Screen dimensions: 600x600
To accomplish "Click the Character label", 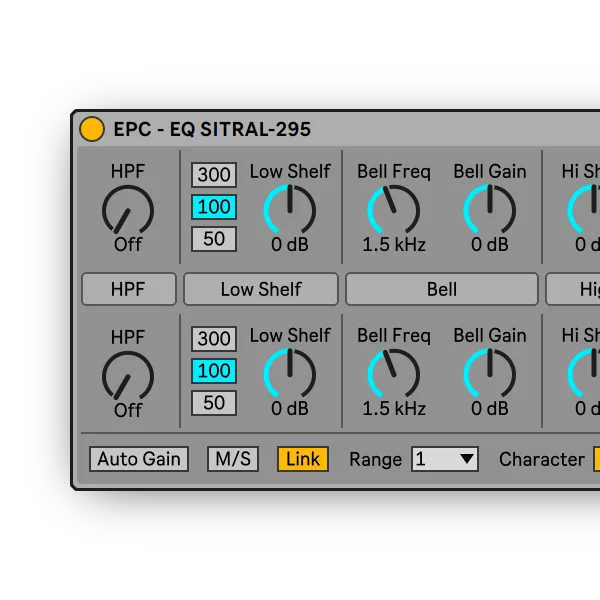I will 542,459.
